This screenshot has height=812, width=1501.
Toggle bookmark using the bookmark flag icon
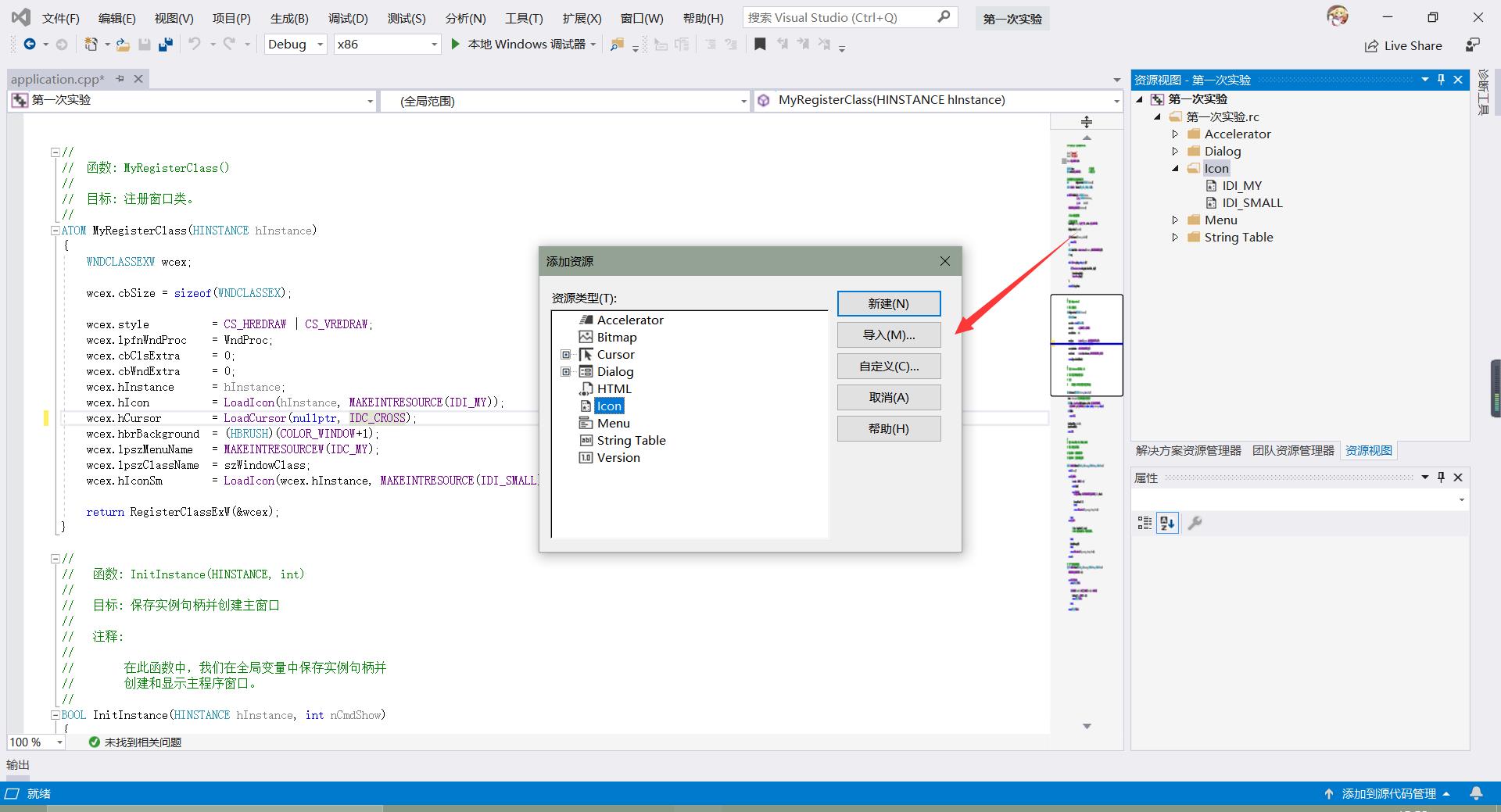[760, 45]
